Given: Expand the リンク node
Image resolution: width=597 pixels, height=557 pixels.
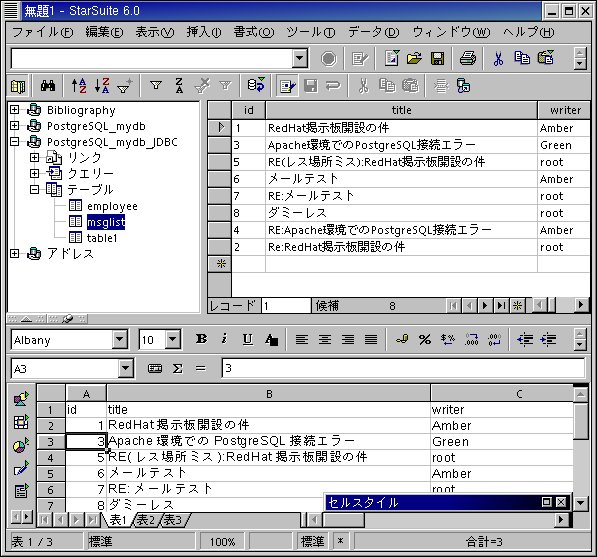Looking at the screenshot, I should 34,157.
